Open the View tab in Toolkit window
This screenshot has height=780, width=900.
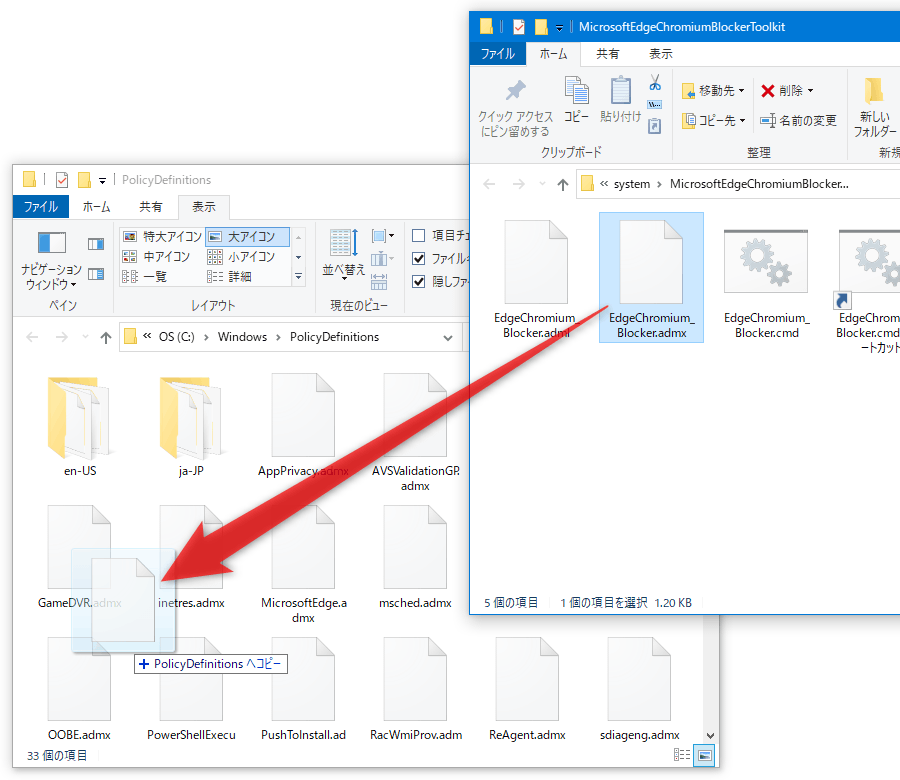point(661,54)
